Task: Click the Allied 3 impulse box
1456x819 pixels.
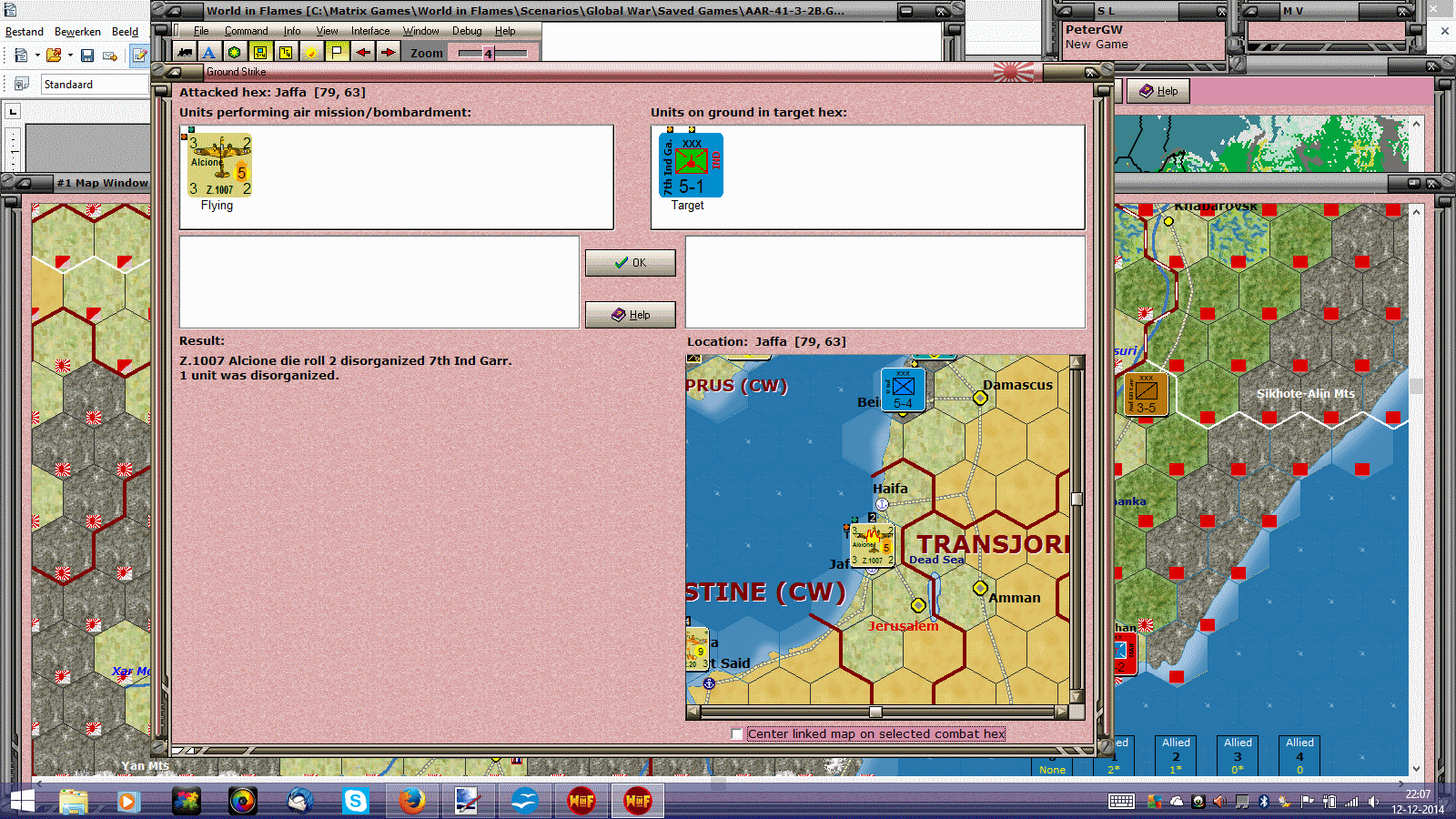Action: (1238, 755)
